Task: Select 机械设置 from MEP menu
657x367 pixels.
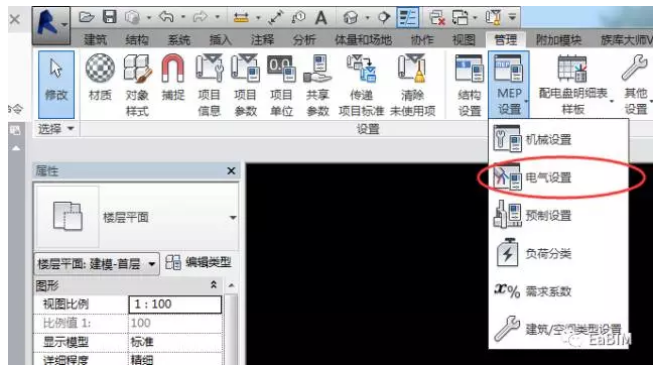Action: [x=559, y=140]
